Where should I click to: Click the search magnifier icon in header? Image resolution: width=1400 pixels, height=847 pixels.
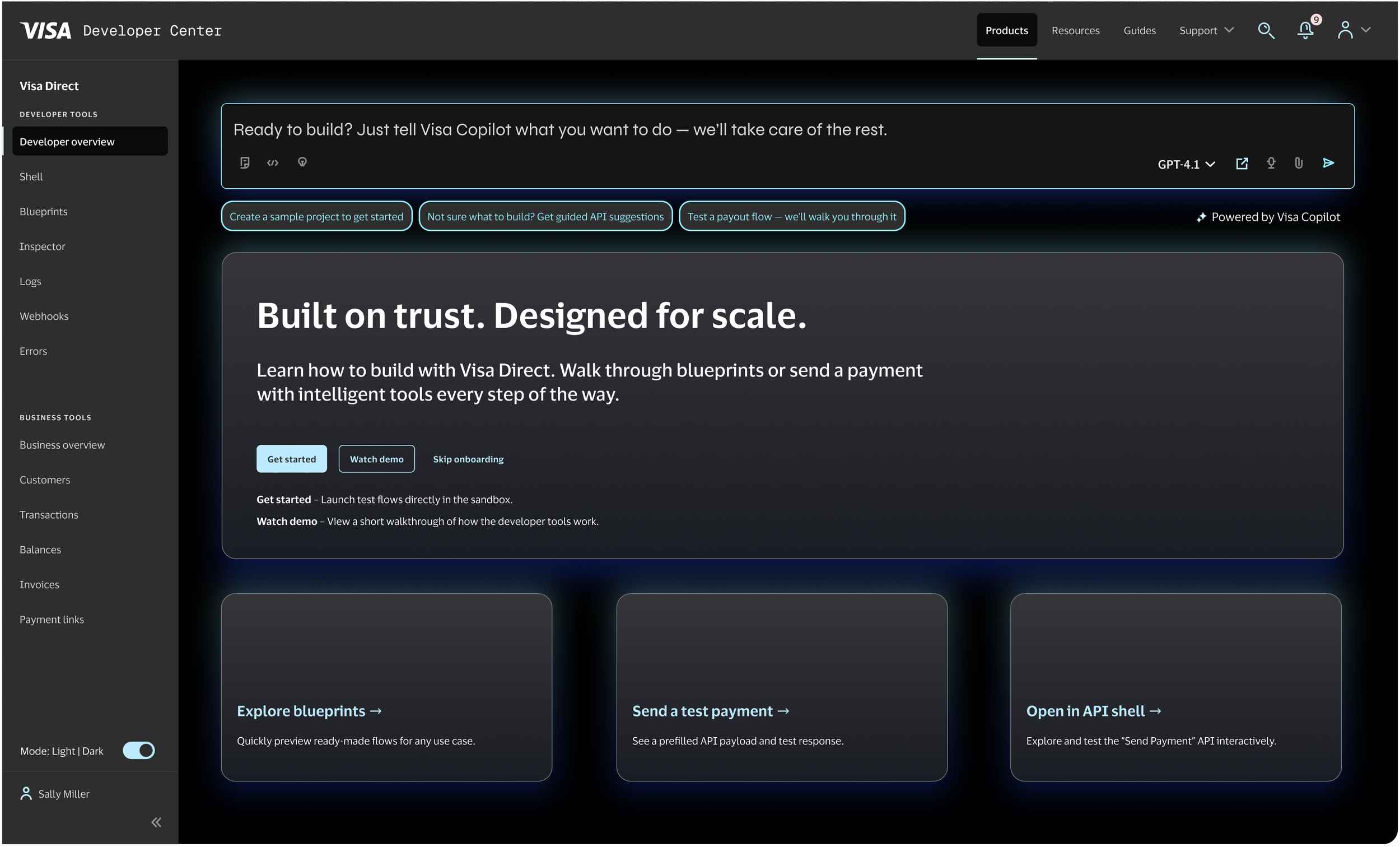point(1266,30)
